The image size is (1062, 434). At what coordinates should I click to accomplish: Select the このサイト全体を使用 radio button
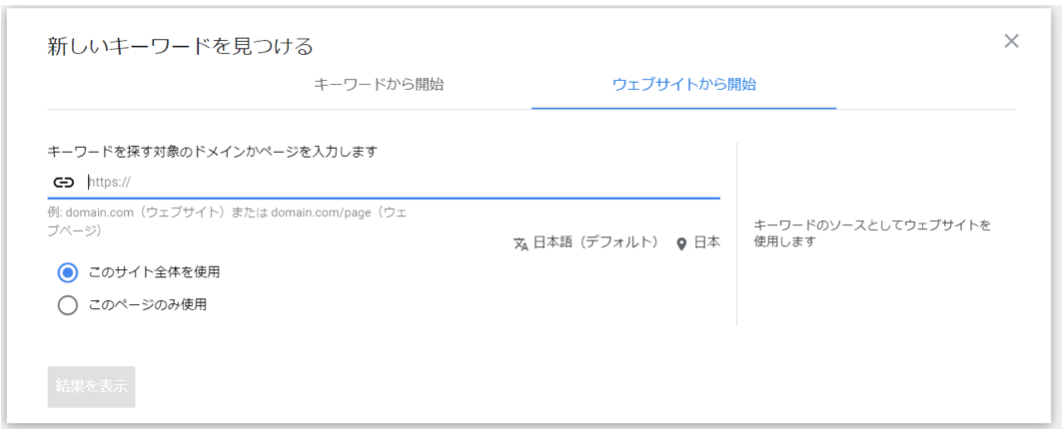(x=68, y=273)
